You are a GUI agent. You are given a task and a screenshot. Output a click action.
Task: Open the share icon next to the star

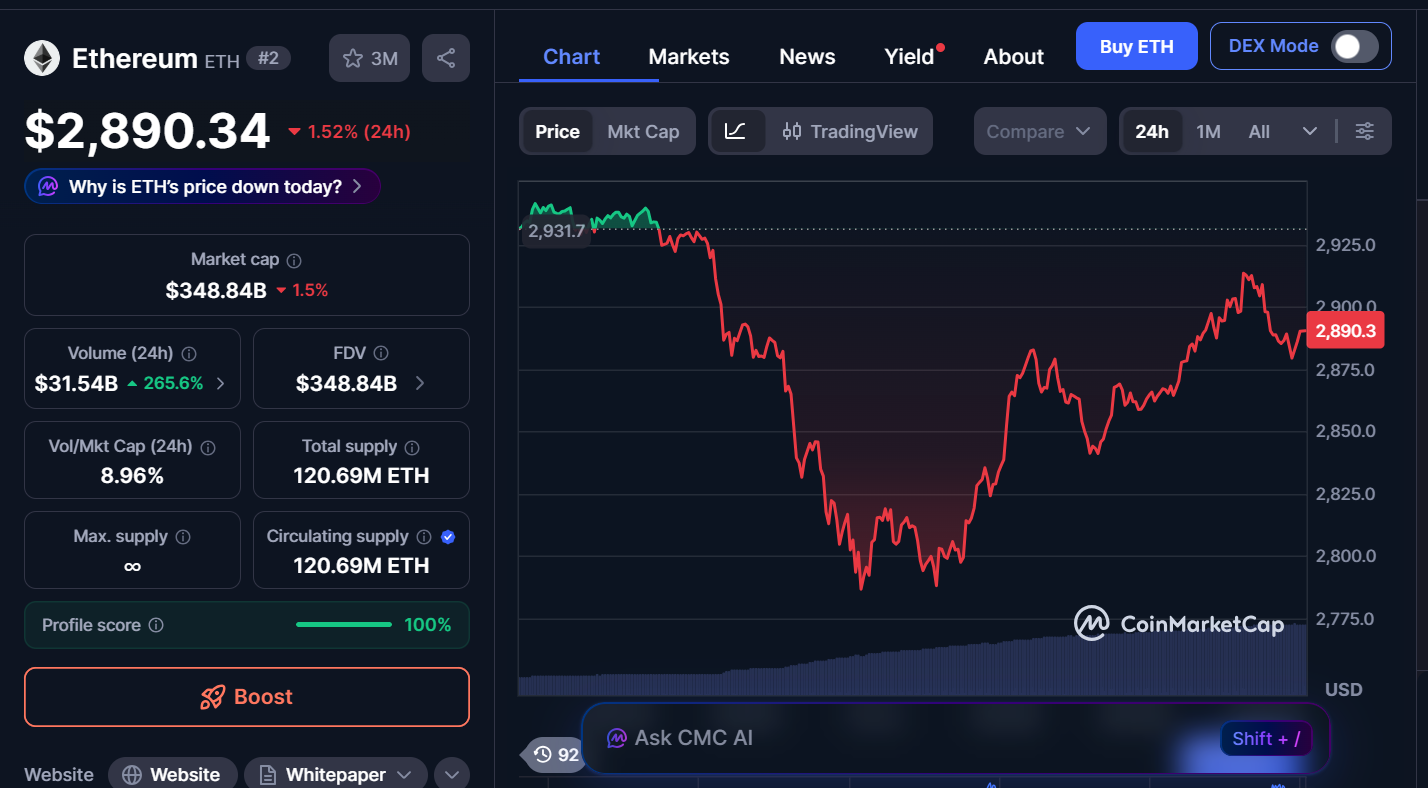tap(445, 57)
